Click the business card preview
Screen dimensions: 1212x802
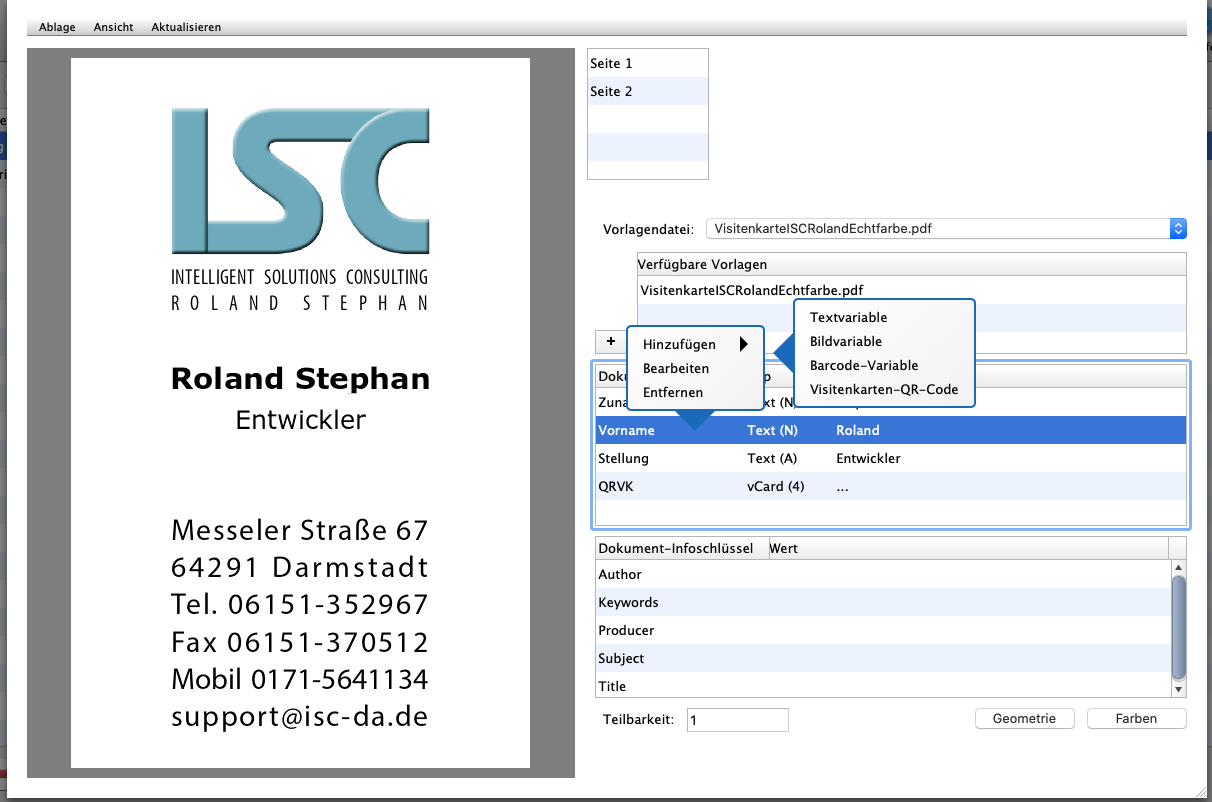click(x=300, y=413)
